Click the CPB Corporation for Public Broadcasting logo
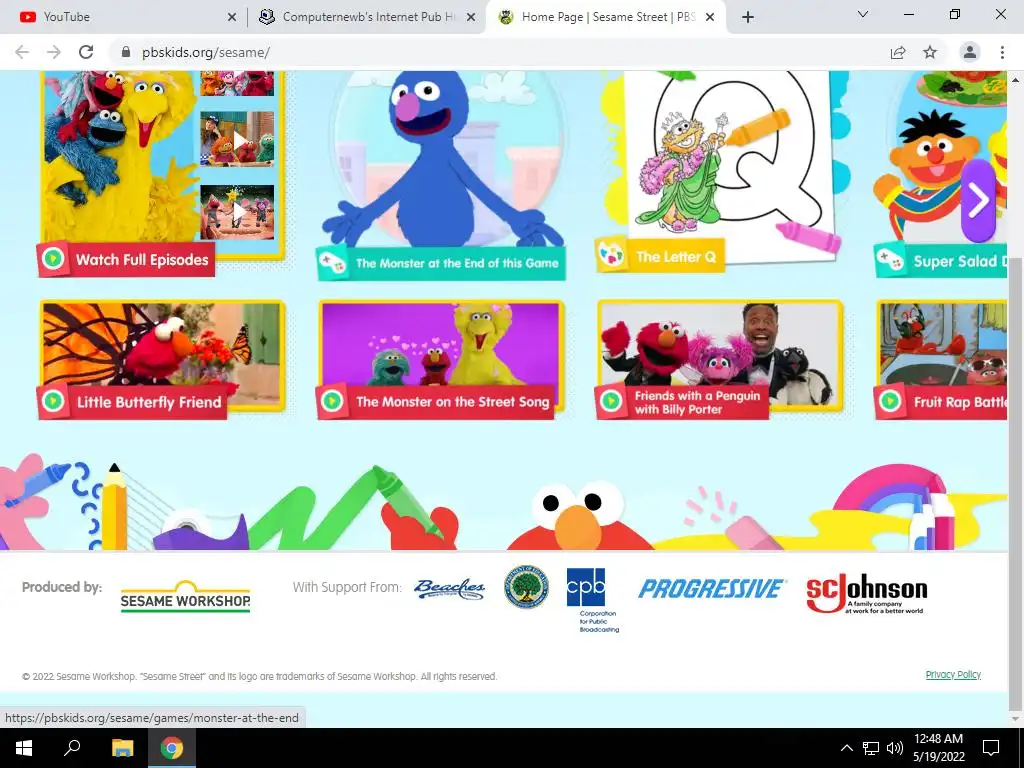 point(592,600)
